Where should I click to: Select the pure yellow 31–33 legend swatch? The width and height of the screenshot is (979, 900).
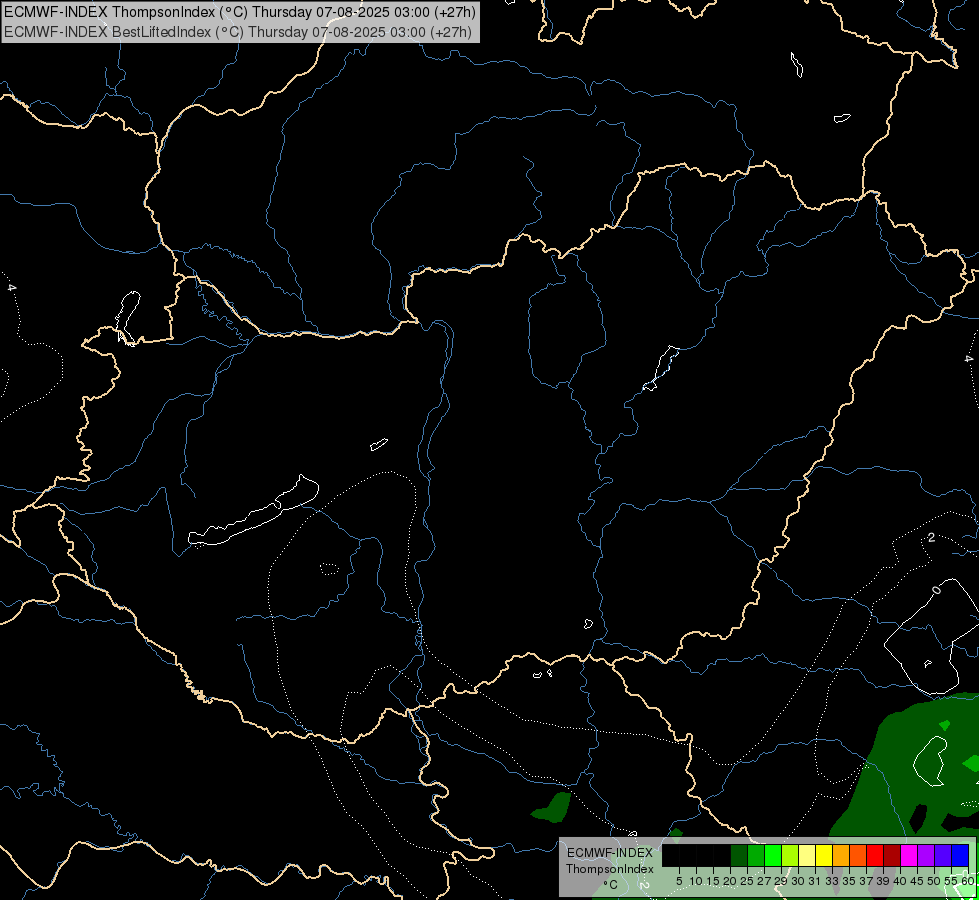[824, 855]
